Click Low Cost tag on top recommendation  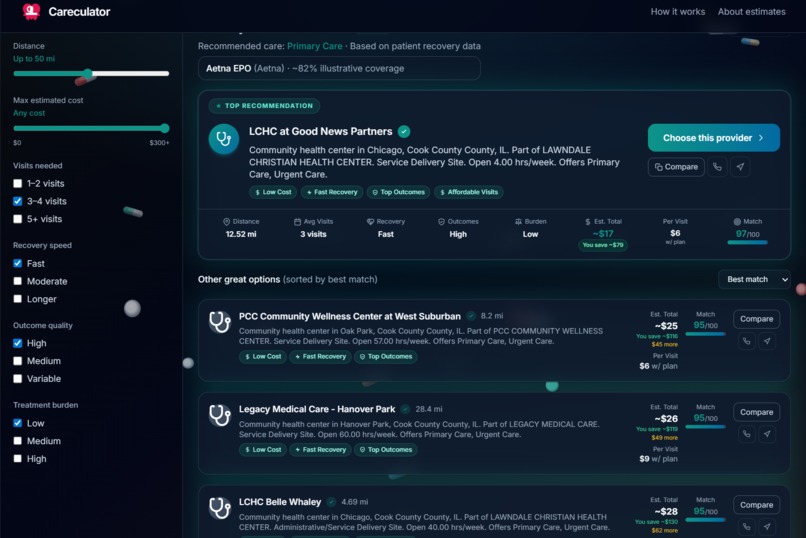[x=273, y=192]
